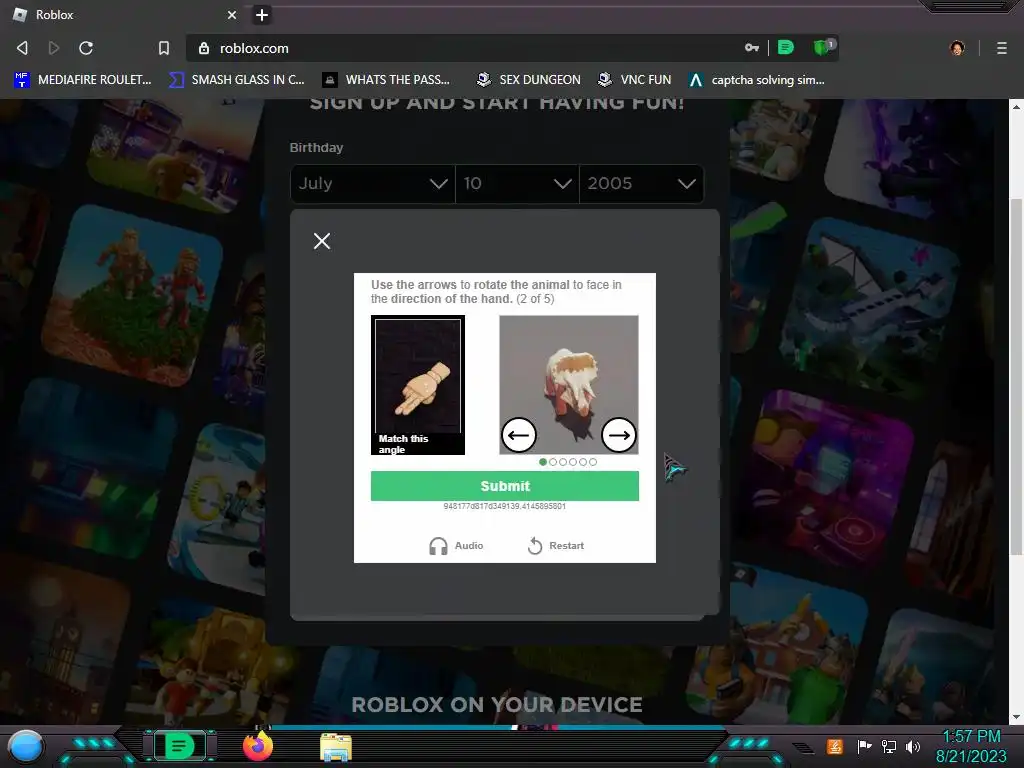
Task: Click the roblox.com address bar
Action: pos(470,48)
